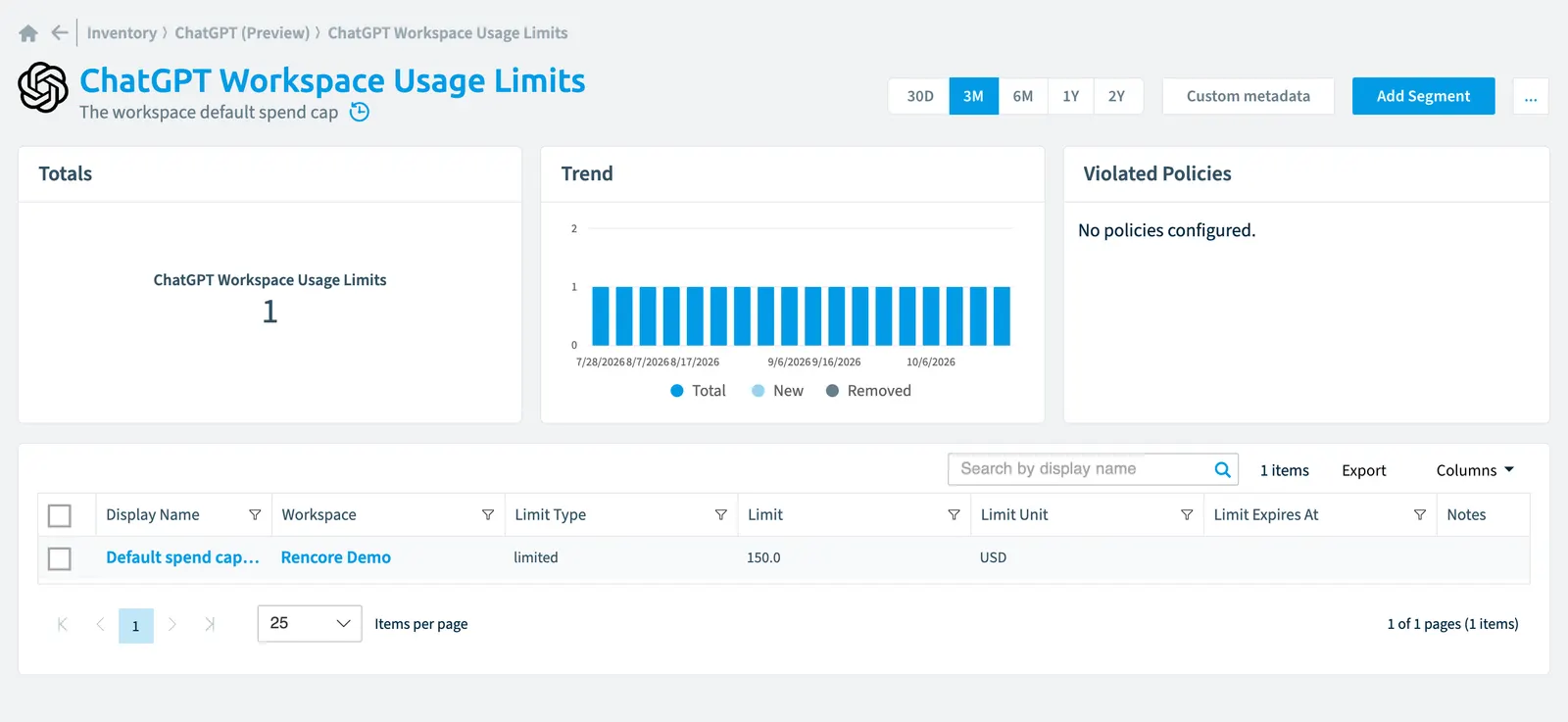Click the ChatGPT logo icon
Viewport: 1568px width, 722px height.
[43, 87]
